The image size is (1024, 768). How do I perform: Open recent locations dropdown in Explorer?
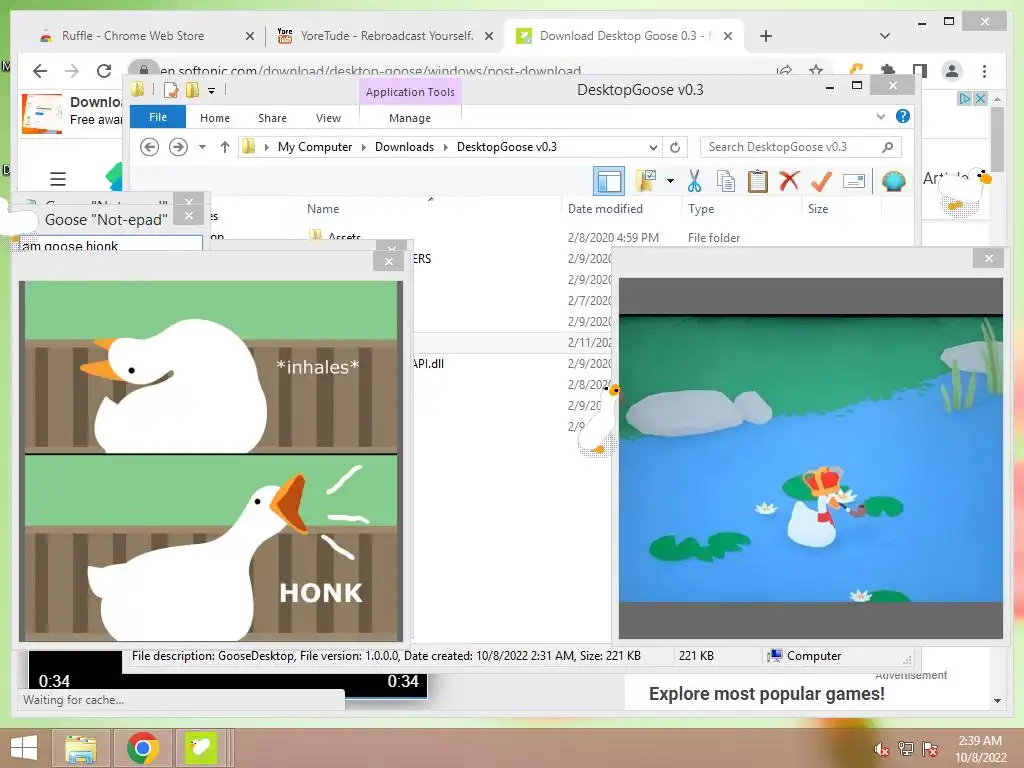pos(202,147)
